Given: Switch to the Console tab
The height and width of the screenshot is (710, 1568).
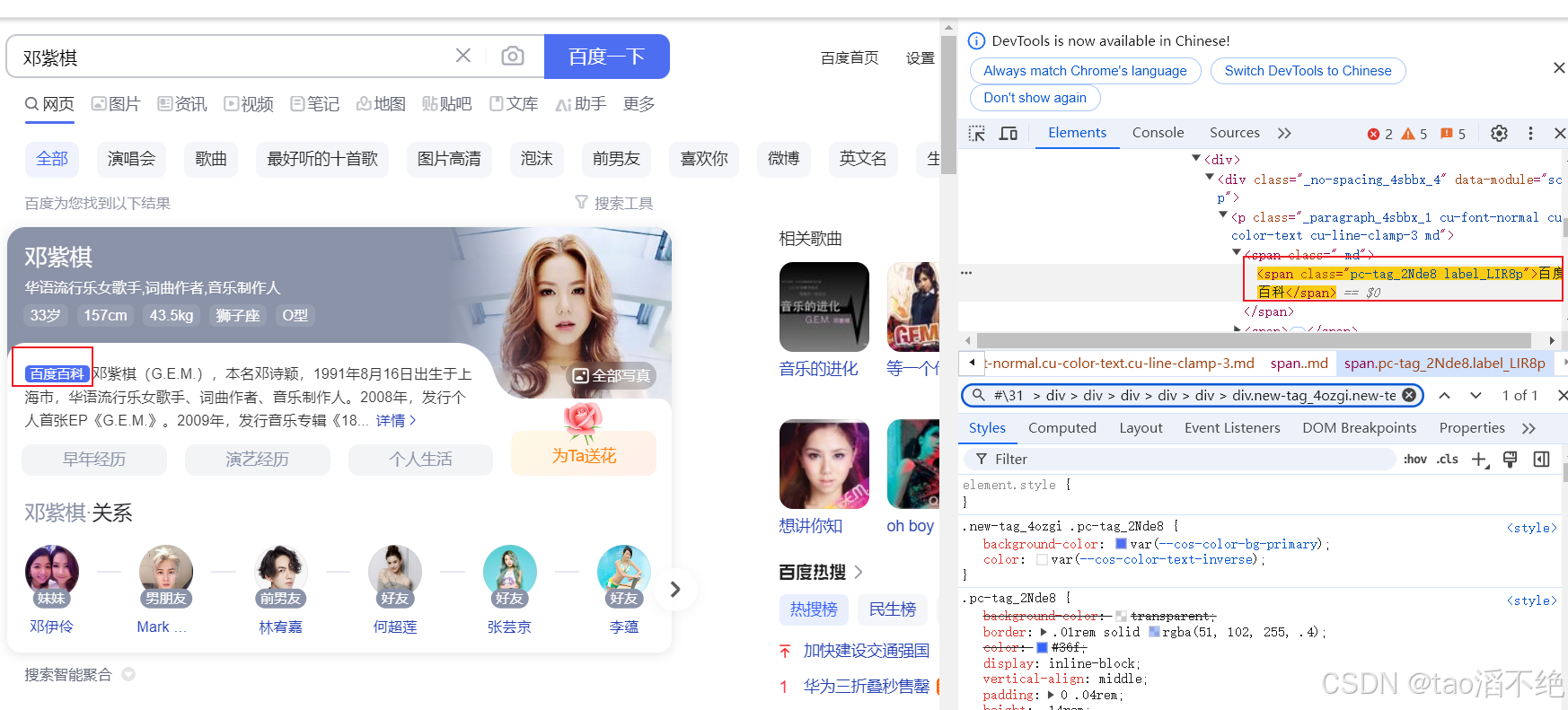Looking at the screenshot, I should [x=1158, y=133].
